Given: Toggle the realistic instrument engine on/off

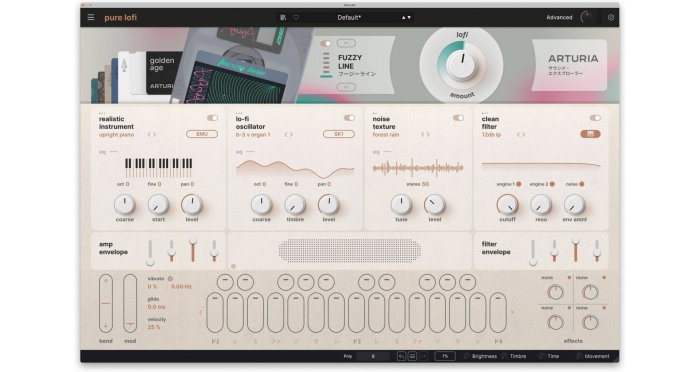Looking at the screenshot, I should (x=212, y=118).
